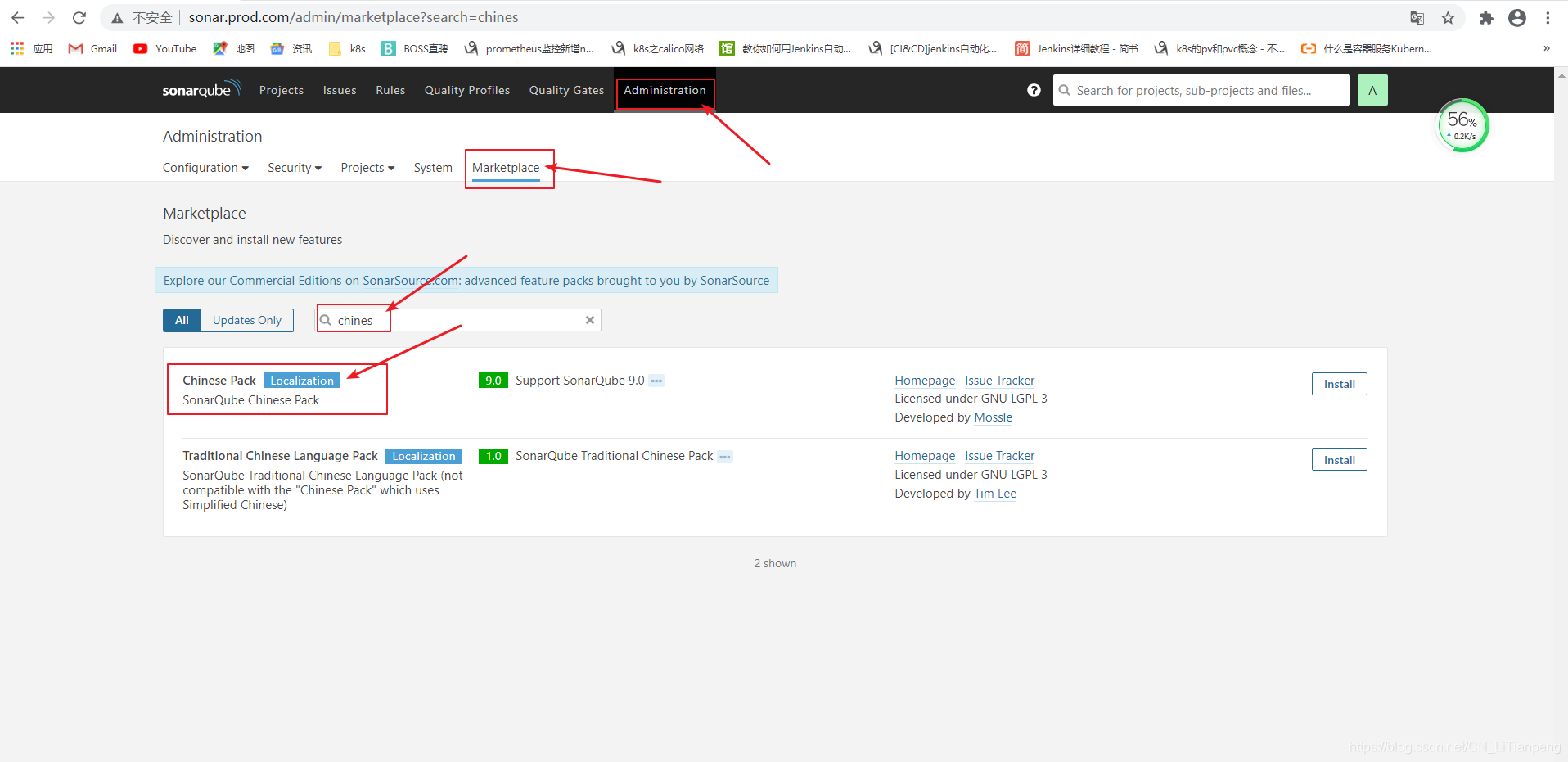Open the System admin tab
This screenshot has width=1568, height=762.
(x=433, y=168)
